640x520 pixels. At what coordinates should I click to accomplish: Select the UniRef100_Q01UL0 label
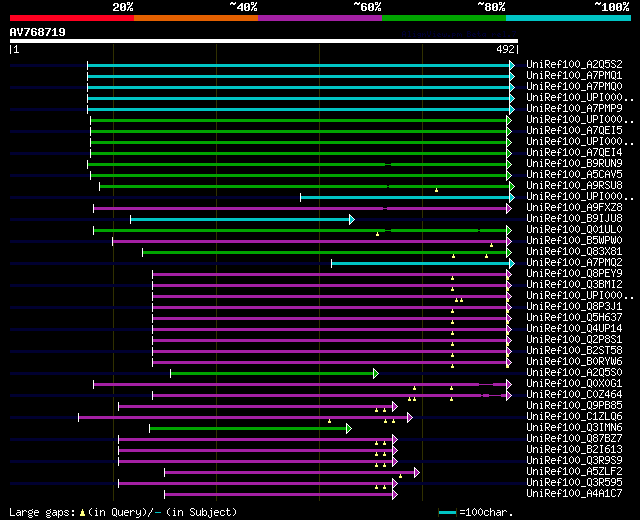574,230
